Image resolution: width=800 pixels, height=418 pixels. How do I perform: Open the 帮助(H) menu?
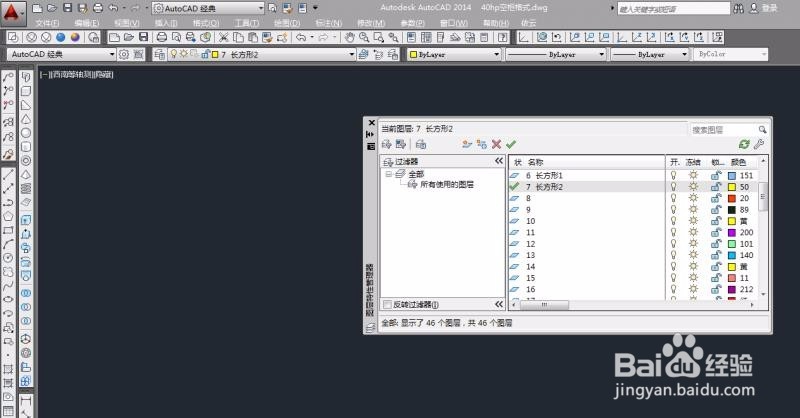pyautogui.click(x=496, y=23)
